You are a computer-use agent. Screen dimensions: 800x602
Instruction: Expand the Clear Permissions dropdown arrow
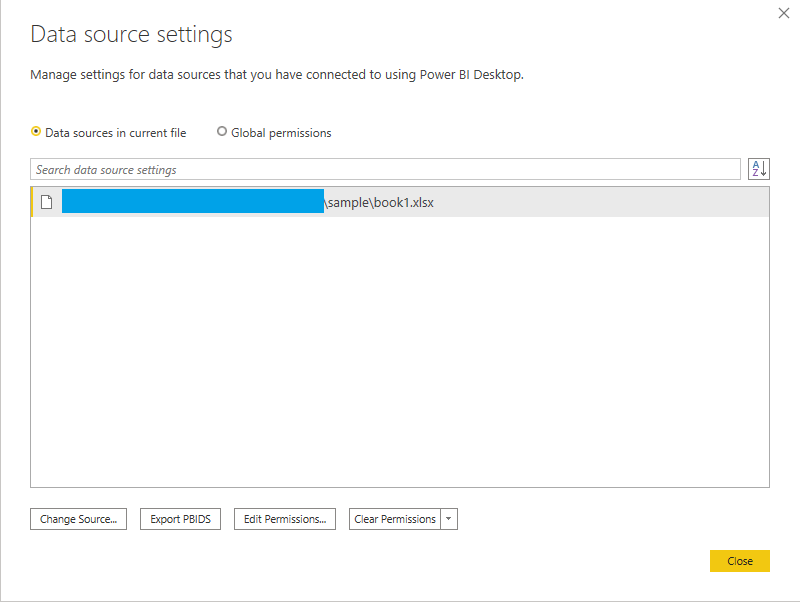448,519
